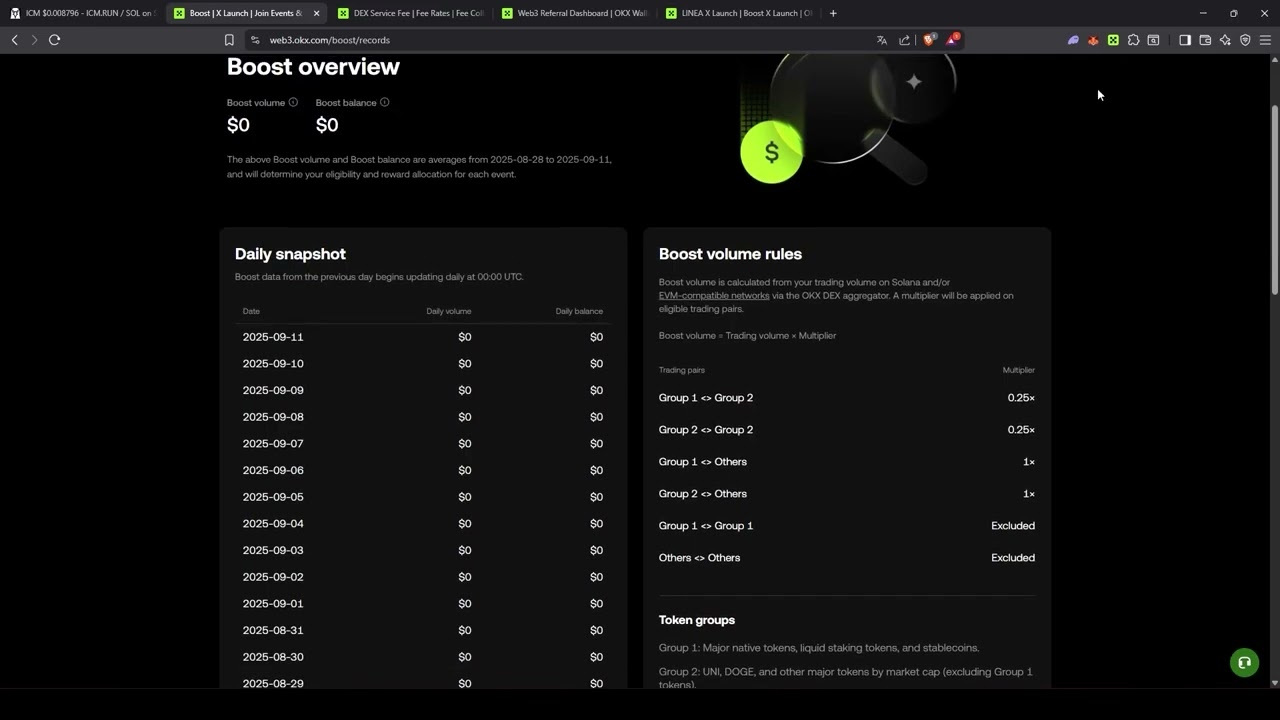
Task: Switch to DEX Service Fee tab
Action: [x=409, y=13]
